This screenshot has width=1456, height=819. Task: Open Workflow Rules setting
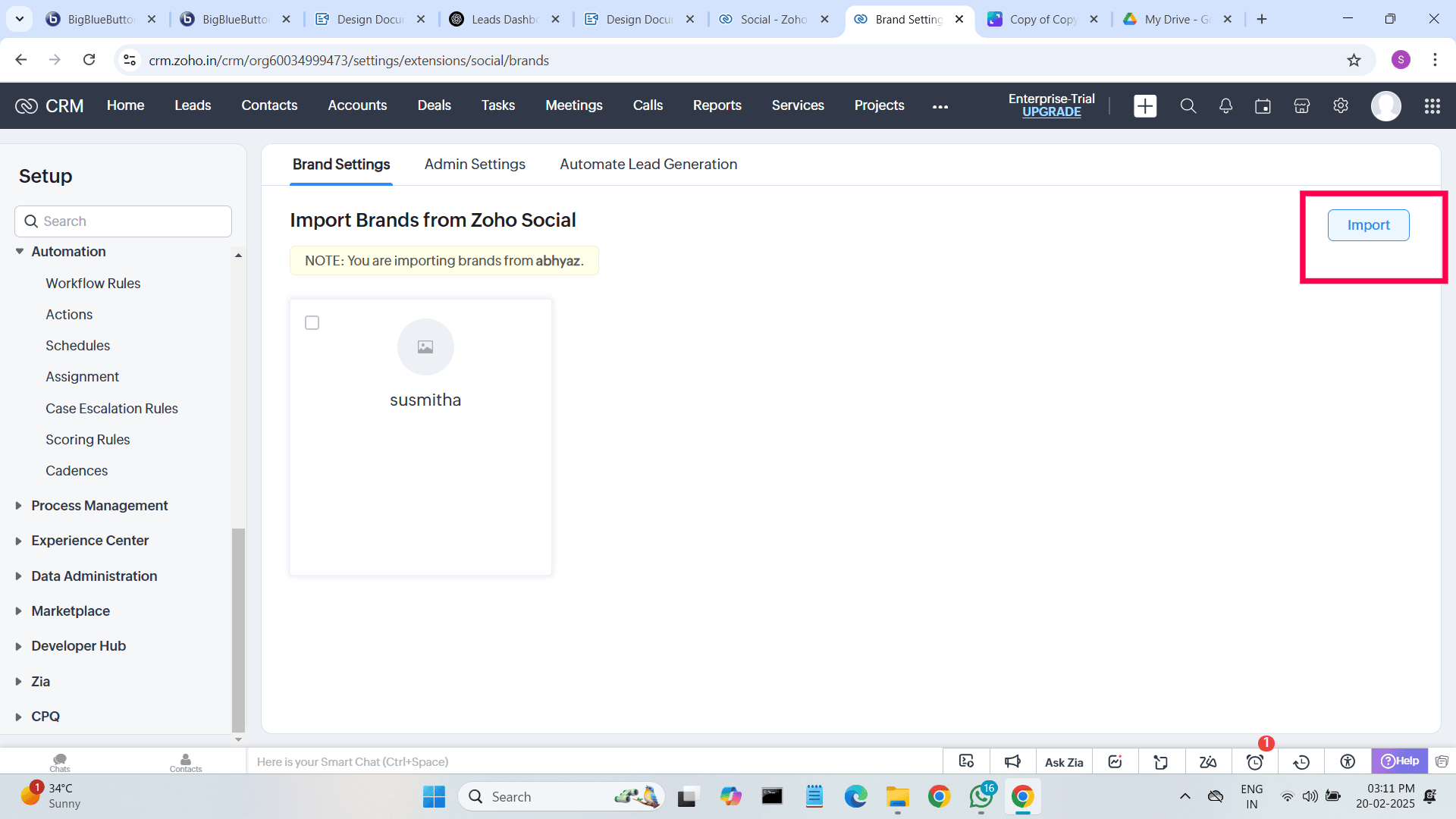tap(93, 284)
